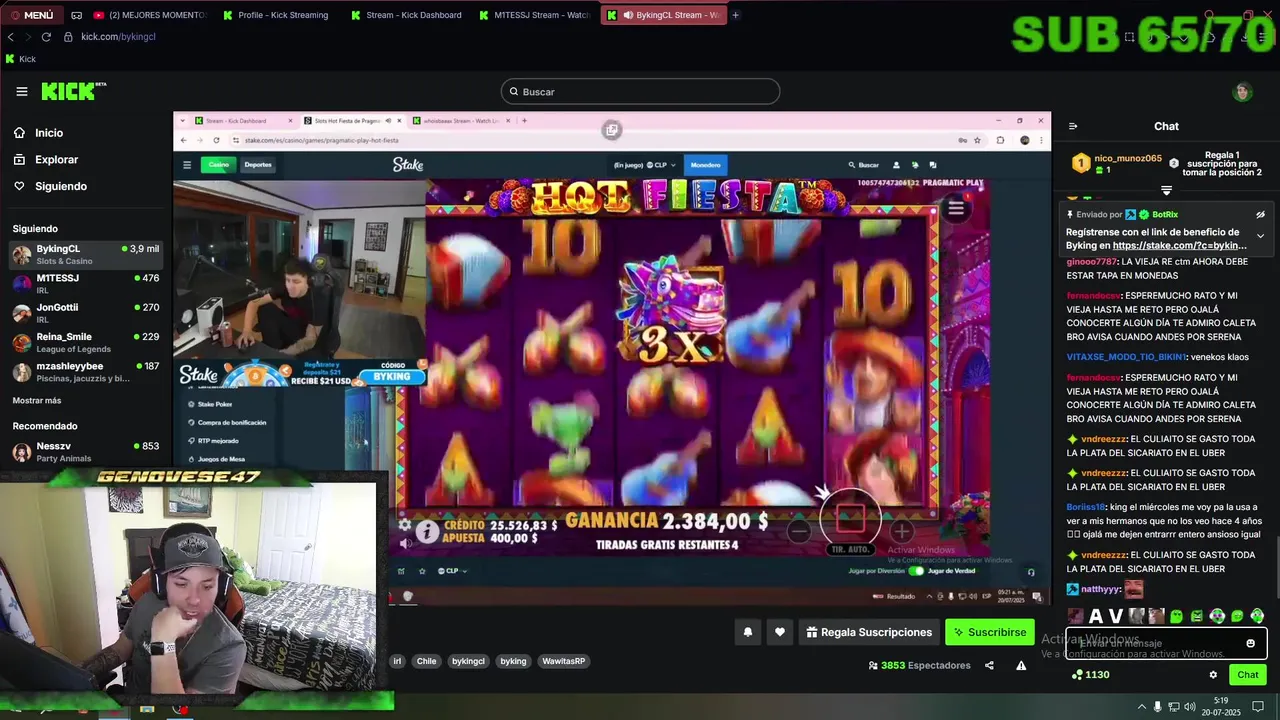Click the bykingcl tag
The image size is (1280, 720).
pyautogui.click(x=468, y=661)
